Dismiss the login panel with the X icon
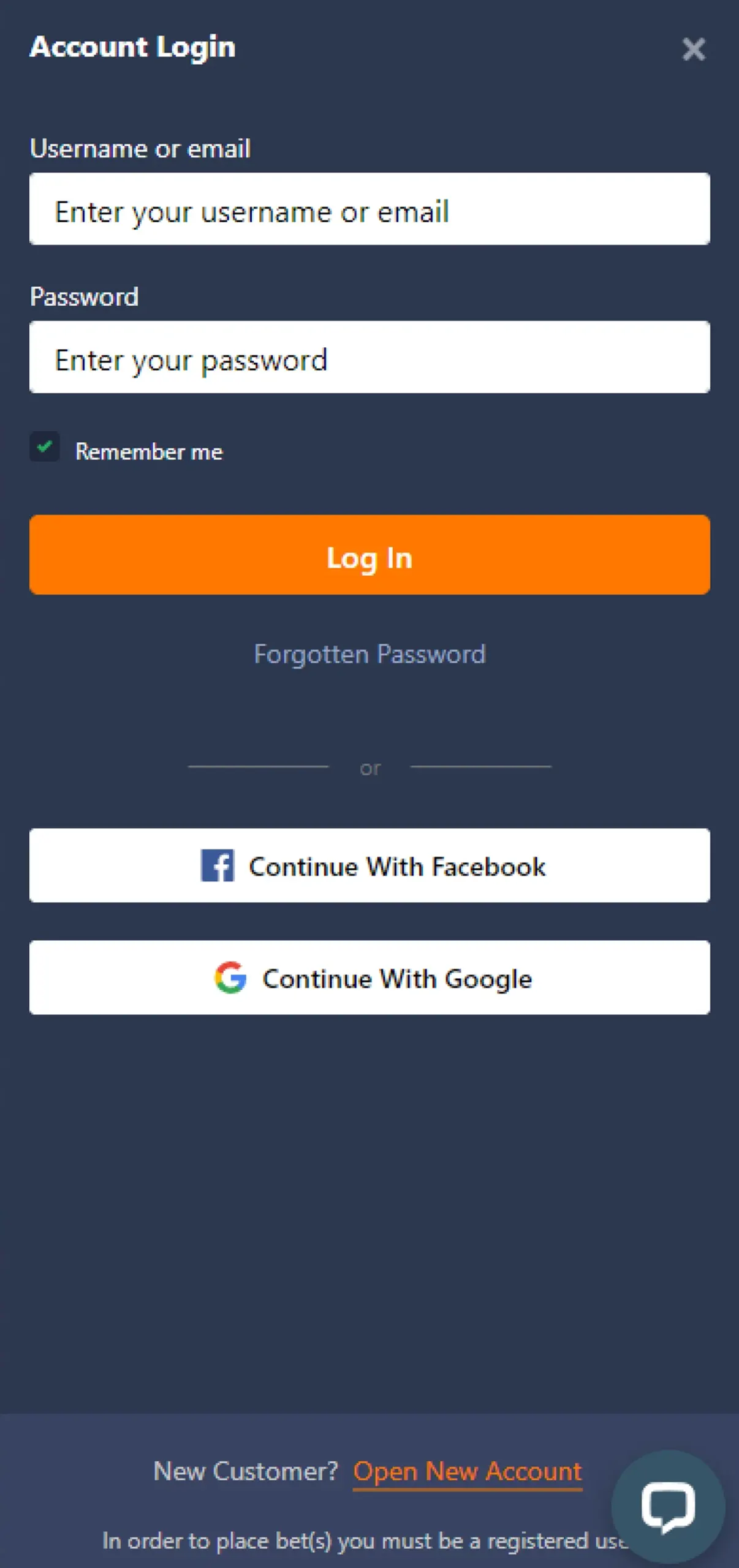This screenshot has height=1568, width=739. [x=694, y=50]
